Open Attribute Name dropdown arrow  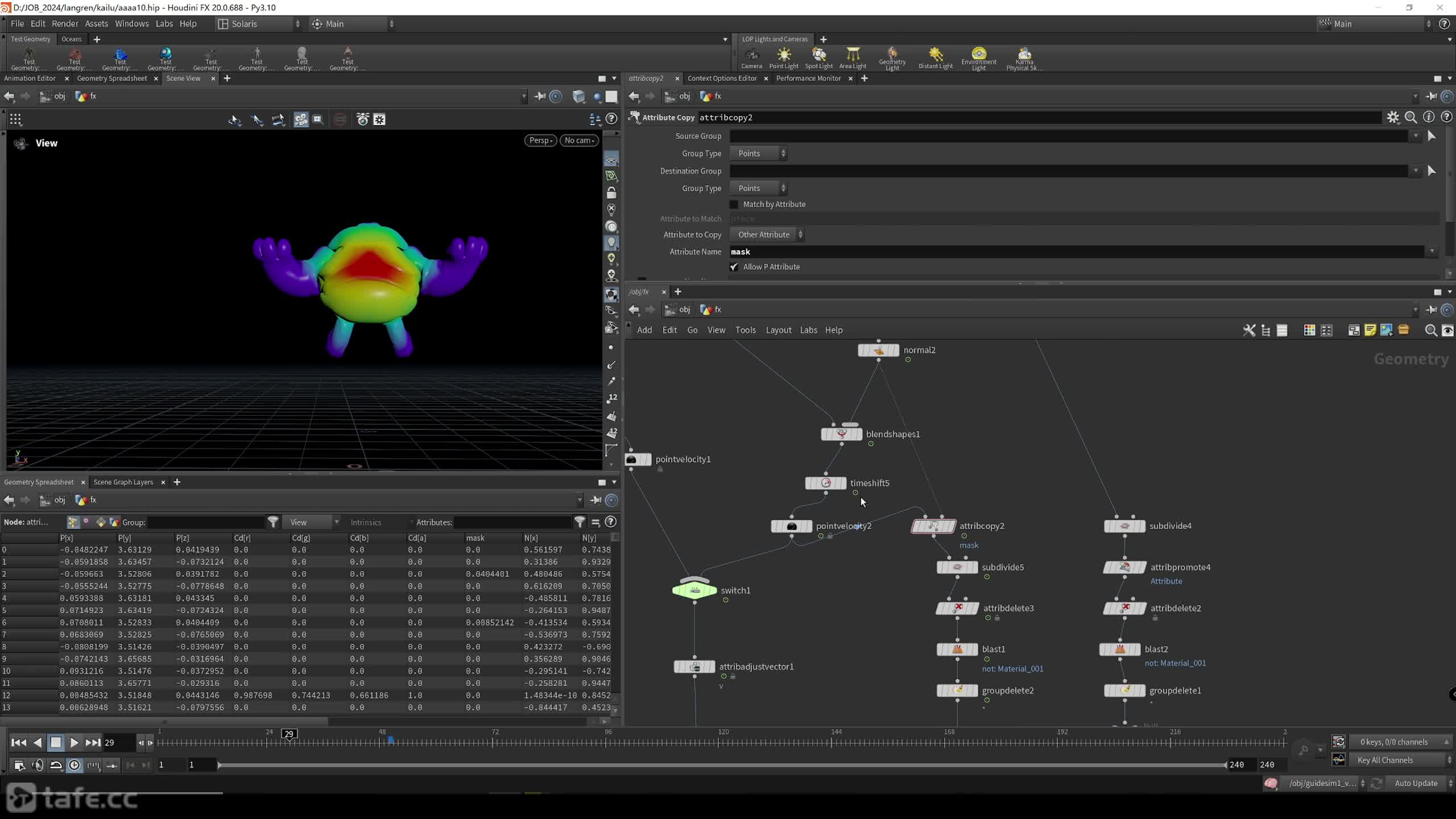point(1431,251)
